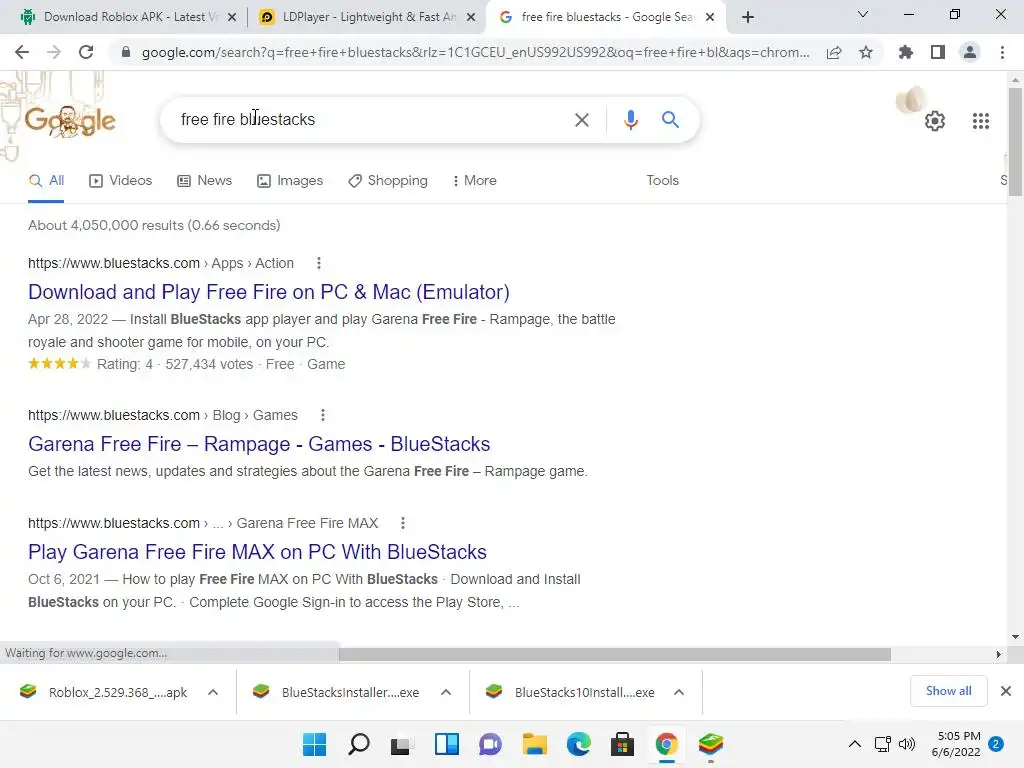
Task: Open the Microsoft Store taskbar icon
Action: point(622,744)
